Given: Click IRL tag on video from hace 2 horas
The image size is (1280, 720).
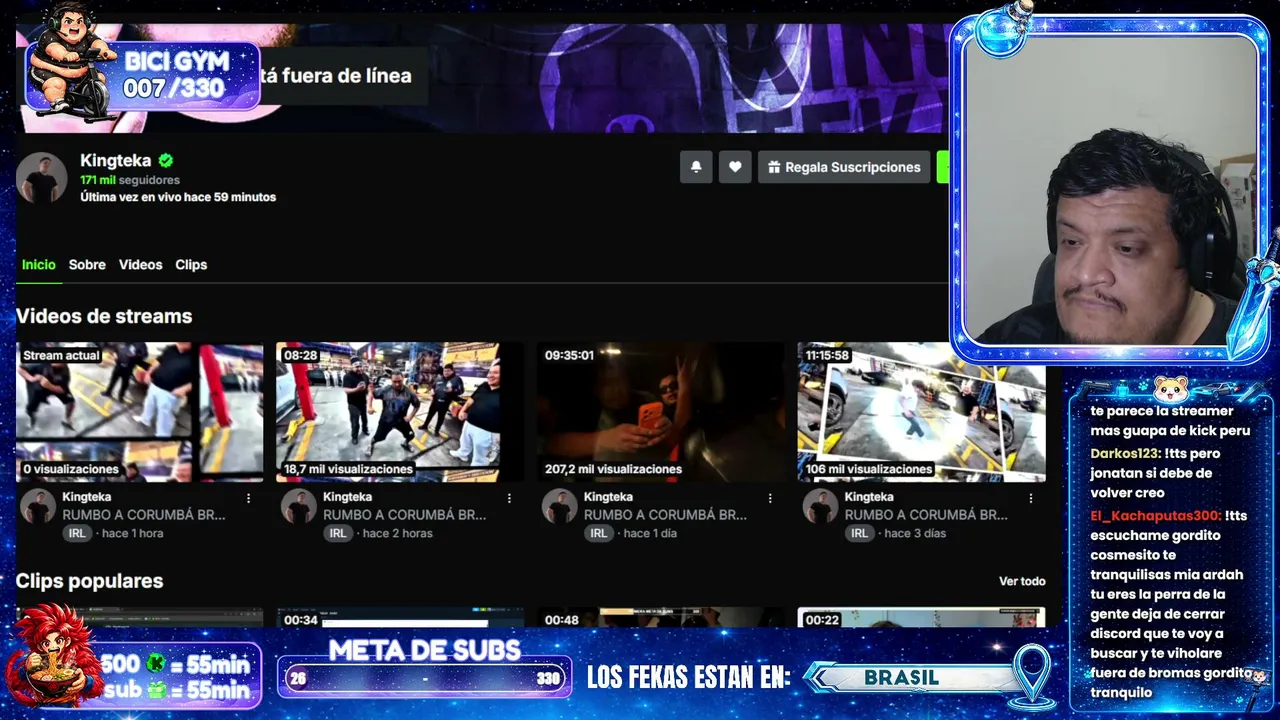Looking at the screenshot, I should click(x=338, y=534).
